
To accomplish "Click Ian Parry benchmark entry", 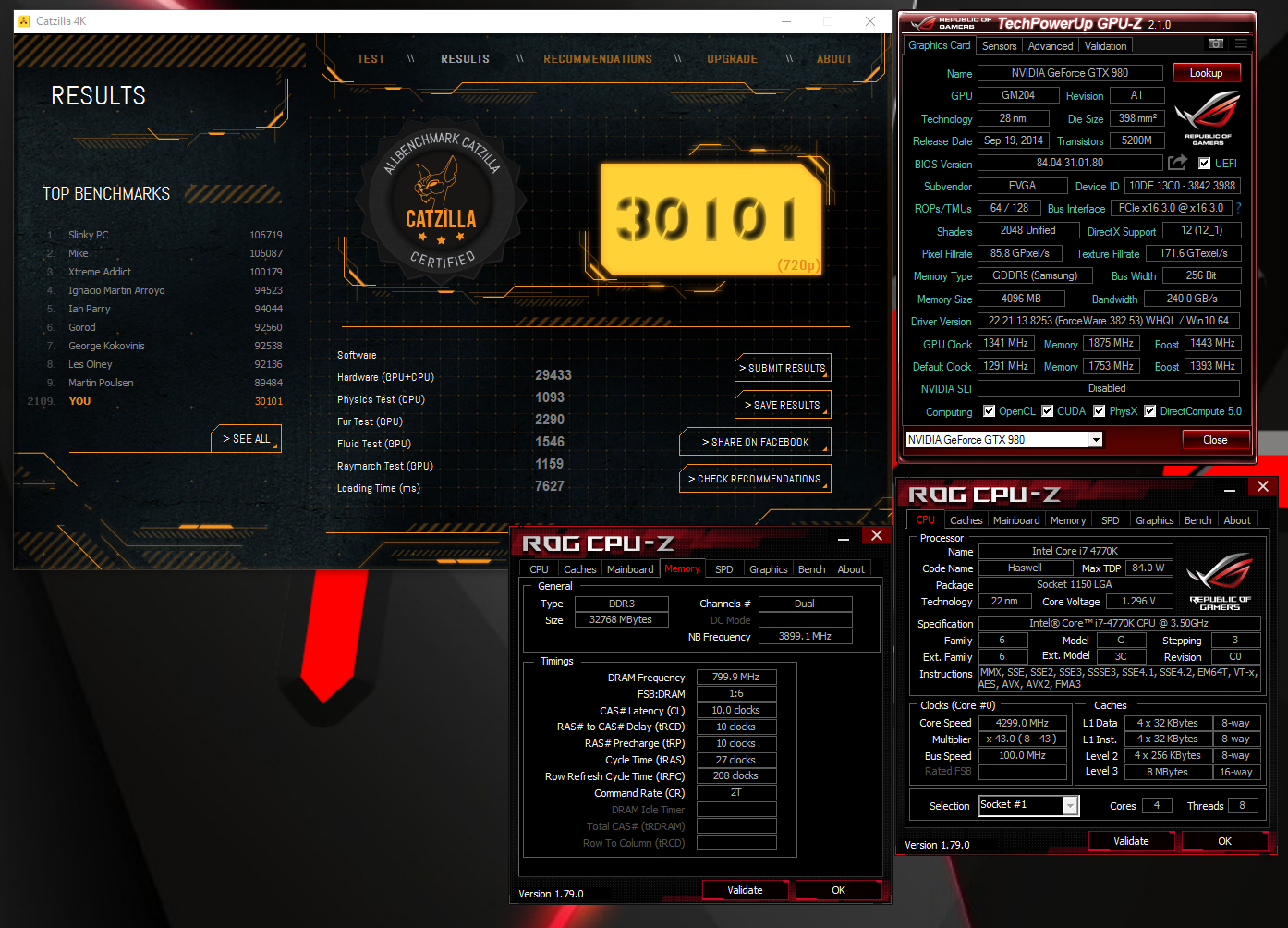I will [x=164, y=309].
